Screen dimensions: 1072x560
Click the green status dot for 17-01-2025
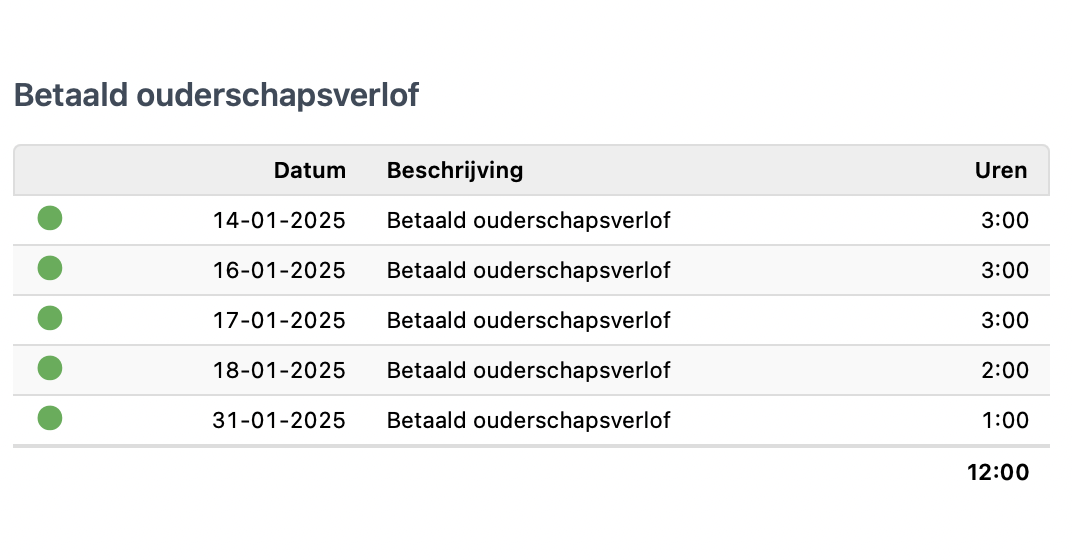(x=50, y=318)
